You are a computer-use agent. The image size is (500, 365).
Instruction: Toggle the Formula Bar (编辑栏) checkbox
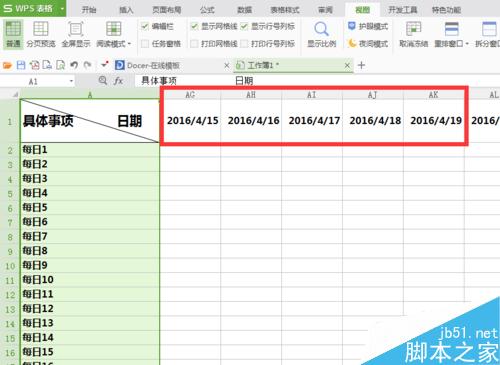tap(145, 26)
